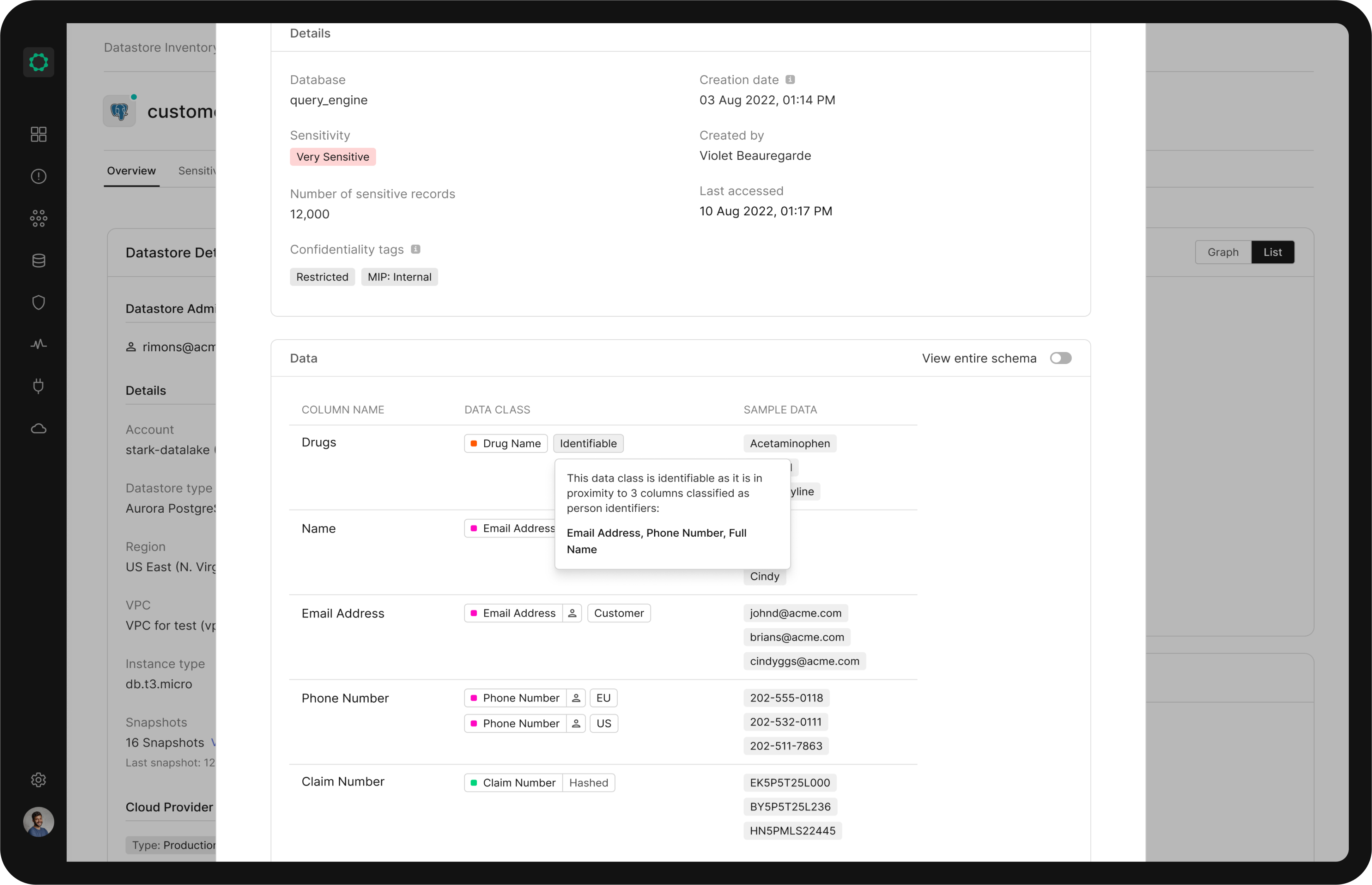Select the List view option
The height and width of the screenshot is (885, 1372).
(x=1273, y=252)
